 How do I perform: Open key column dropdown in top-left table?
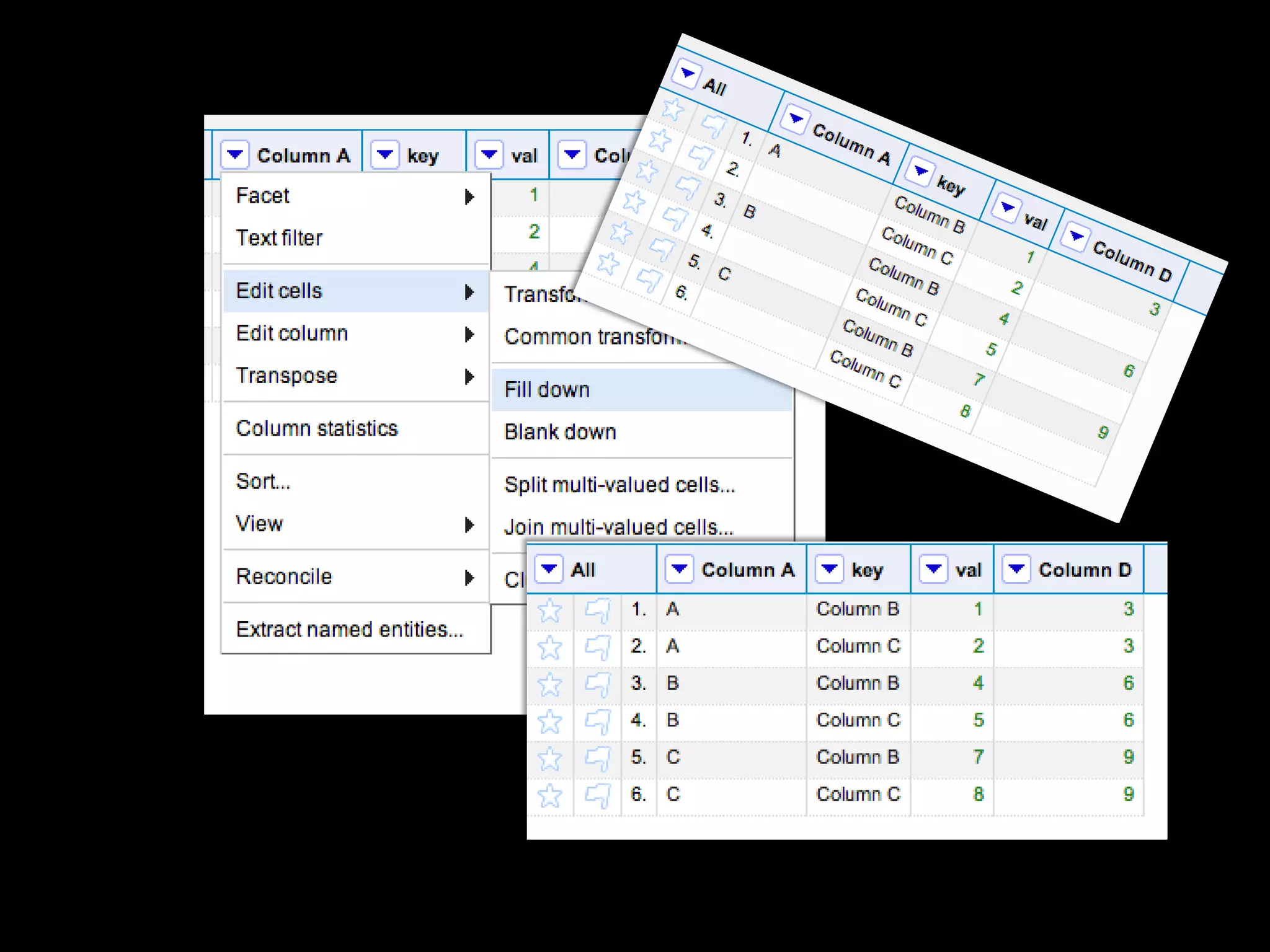coord(385,154)
